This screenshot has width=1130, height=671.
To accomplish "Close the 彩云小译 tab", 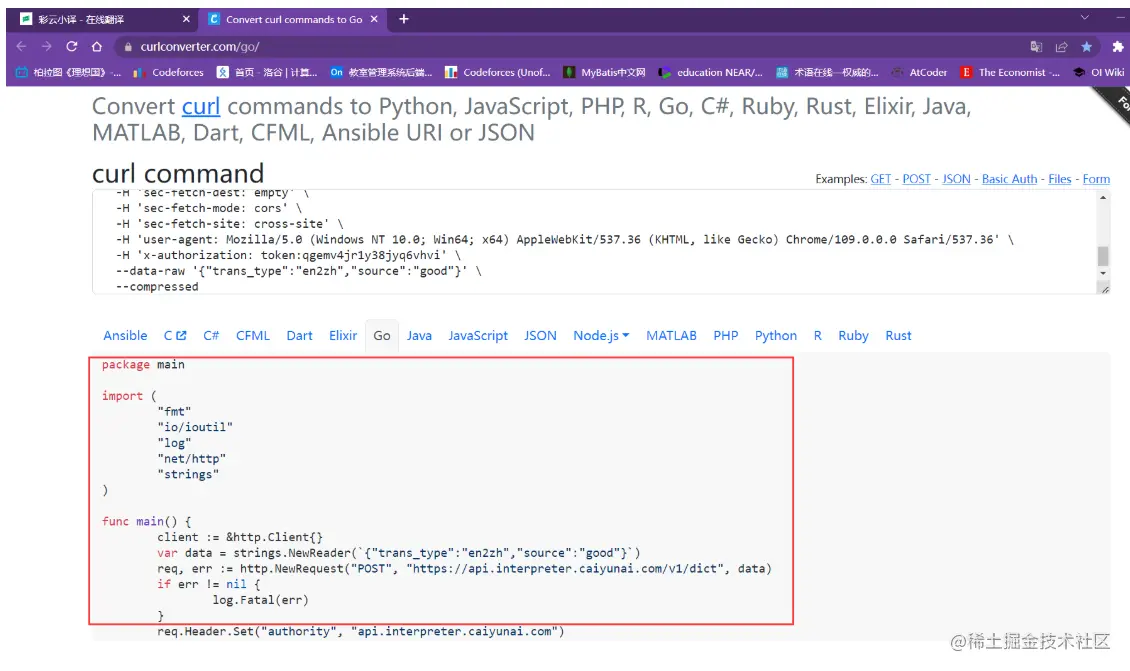I will (x=186, y=19).
